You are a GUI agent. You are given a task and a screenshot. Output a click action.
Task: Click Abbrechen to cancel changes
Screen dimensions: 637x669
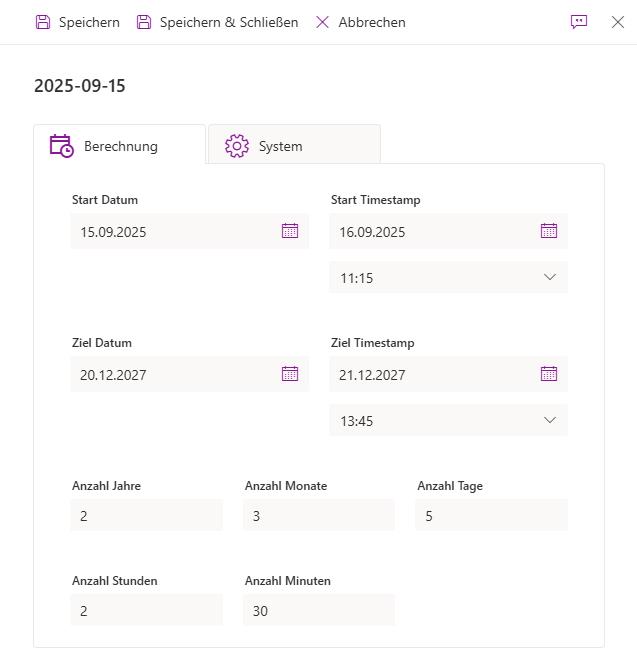pyautogui.click(x=360, y=22)
